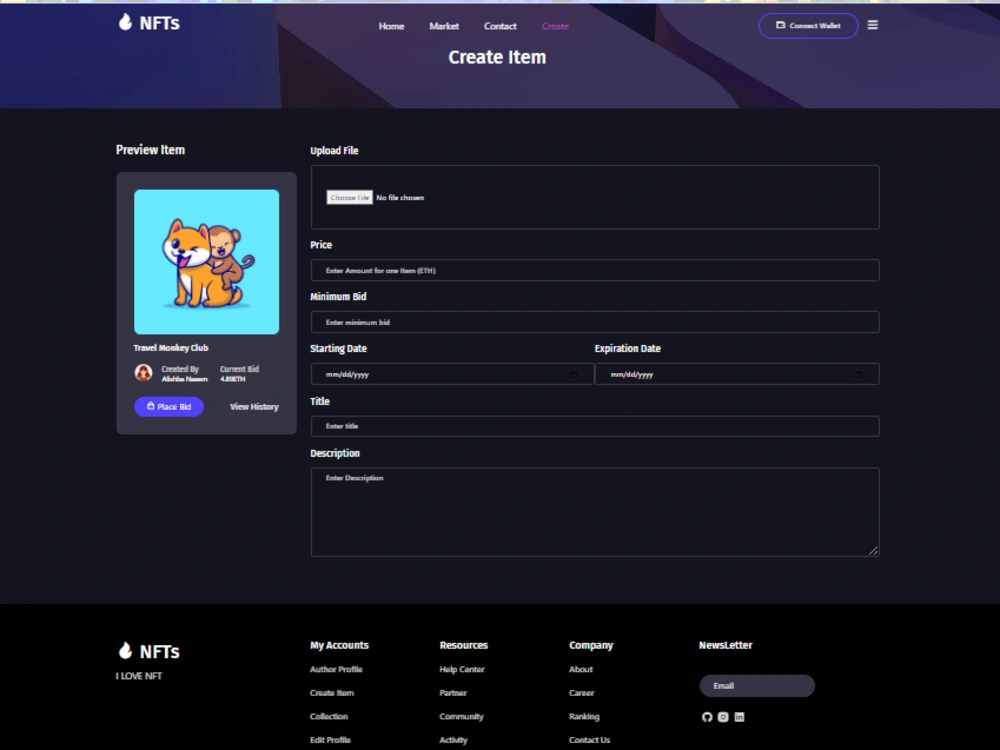Open Activity footer link
The width and height of the screenshot is (1000, 750).
tap(453, 740)
